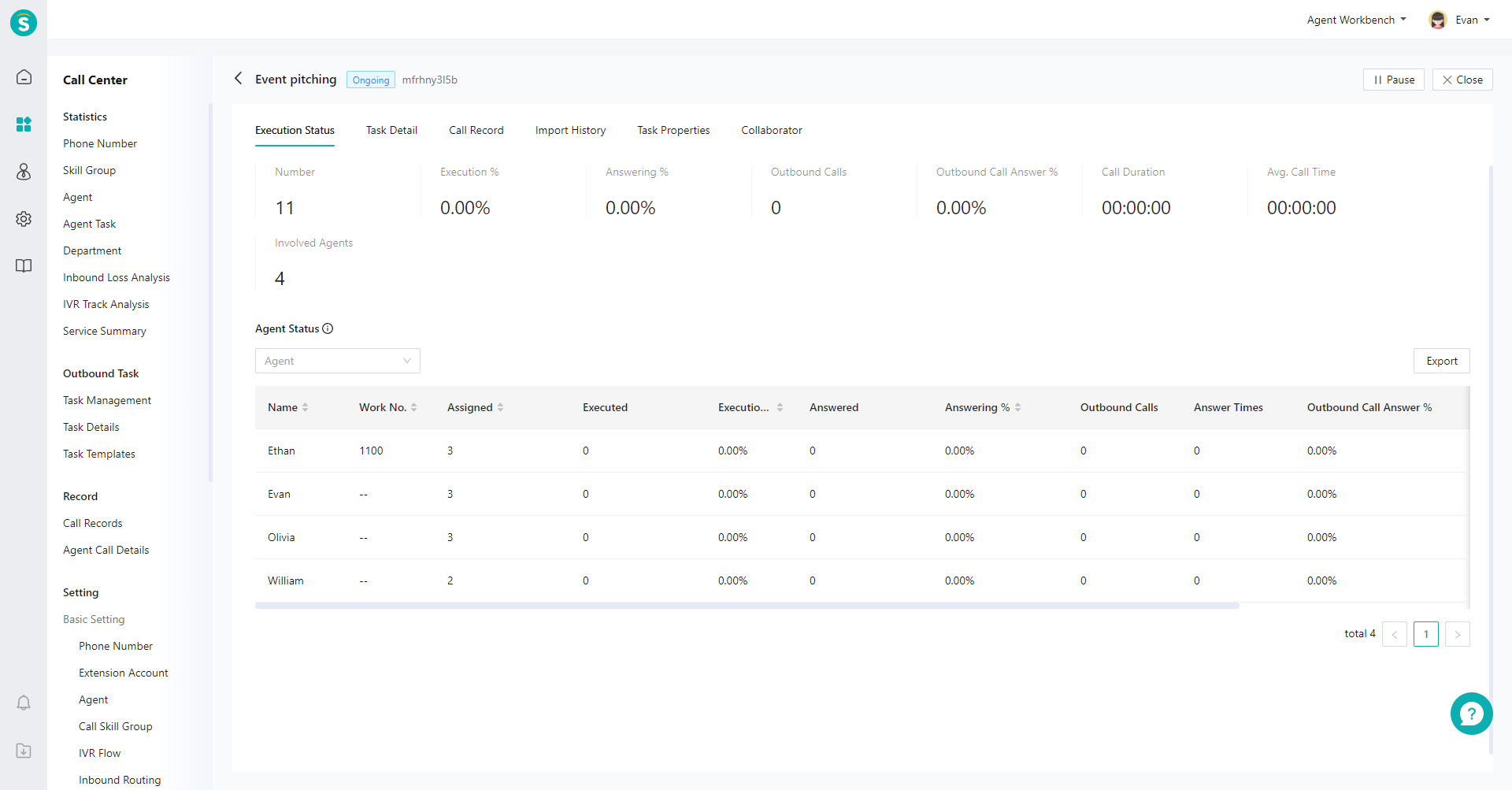Open Inbound Loss Analysis
The height and width of the screenshot is (790, 1512).
pyautogui.click(x=117, y=277)
